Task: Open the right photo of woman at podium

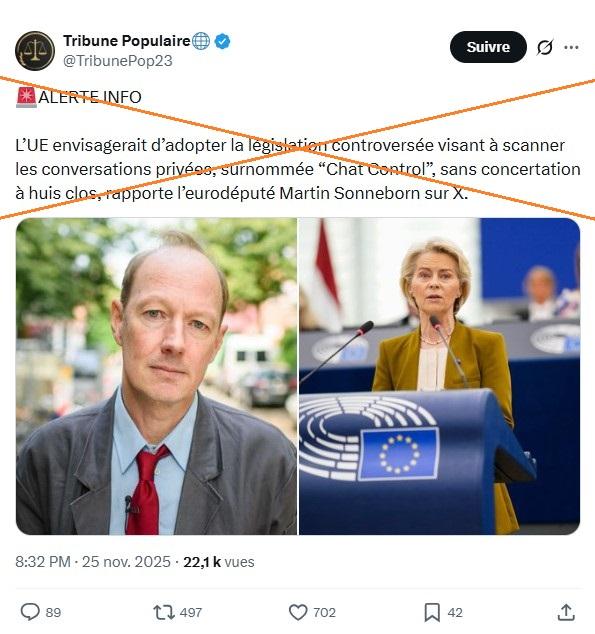Action: click(439, 376)
